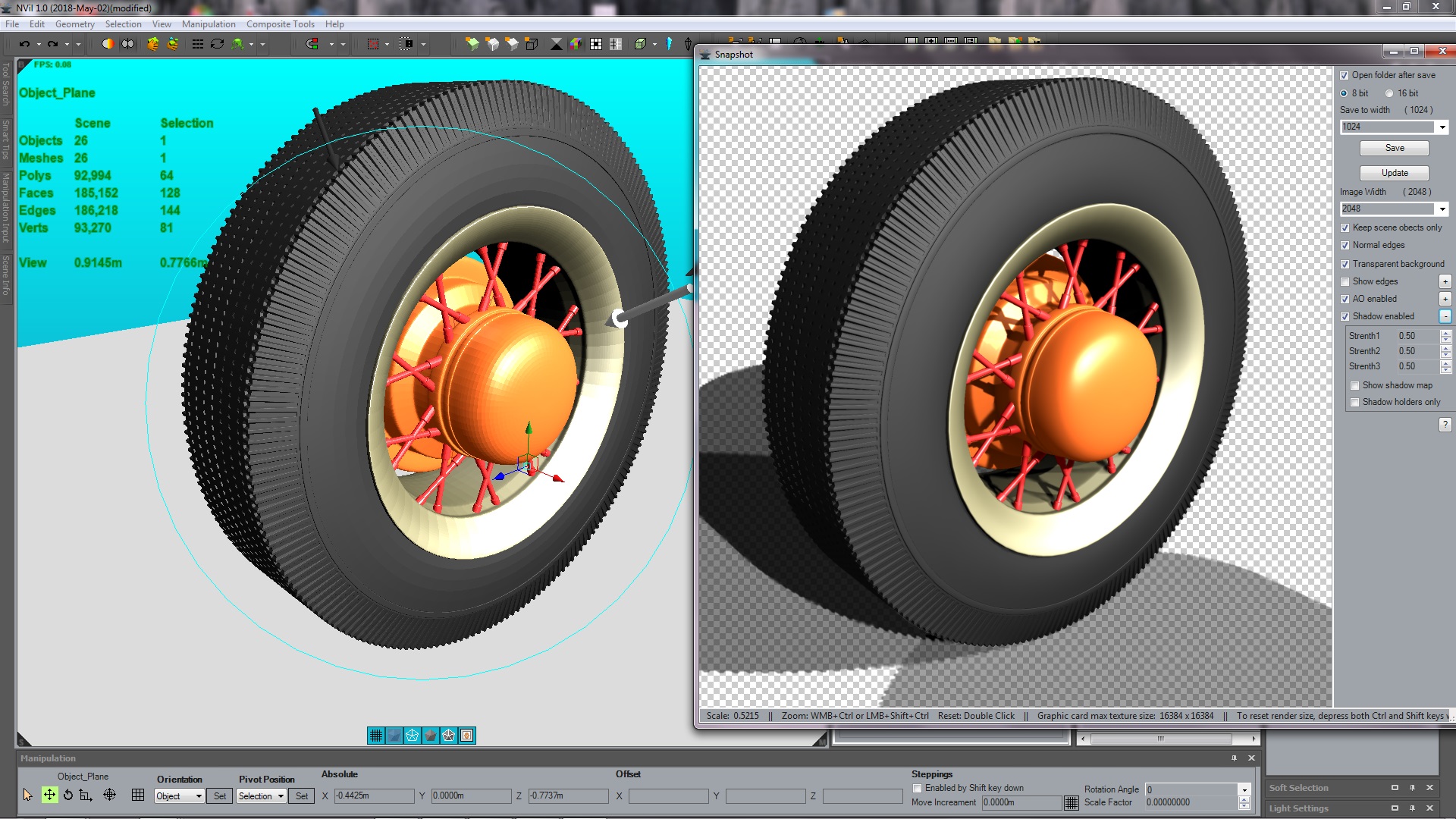Click the Save button in Snapshot panel
1456x819 pixels.
click(1394, 148)
